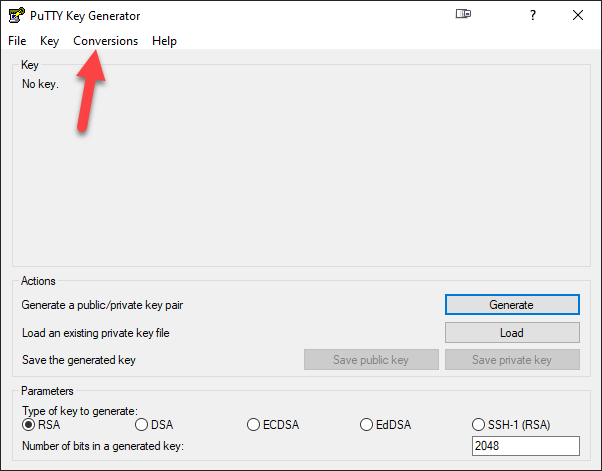Viewport: 602px width, 471px height.
Task: Click the question mark help button
Action: 533,15
